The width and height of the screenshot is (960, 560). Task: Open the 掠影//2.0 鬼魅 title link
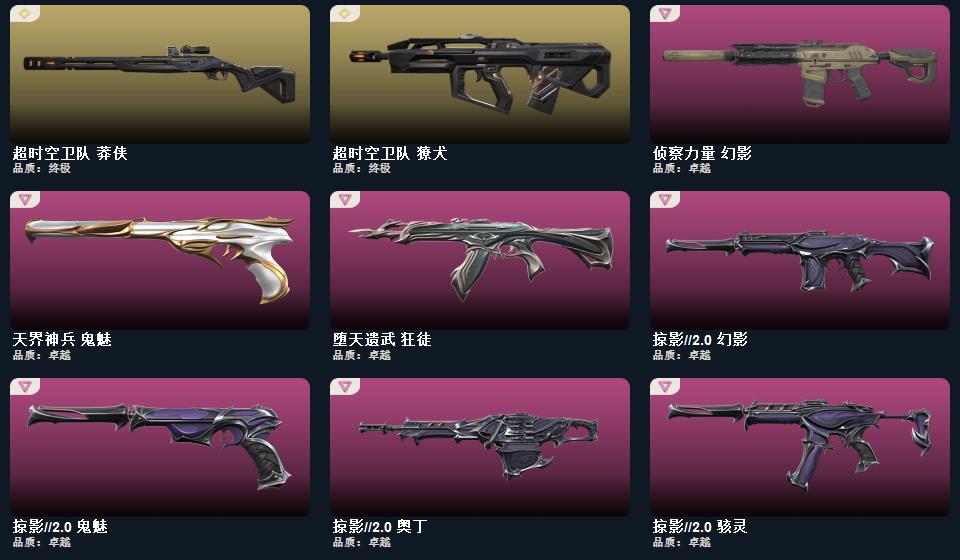60,526
